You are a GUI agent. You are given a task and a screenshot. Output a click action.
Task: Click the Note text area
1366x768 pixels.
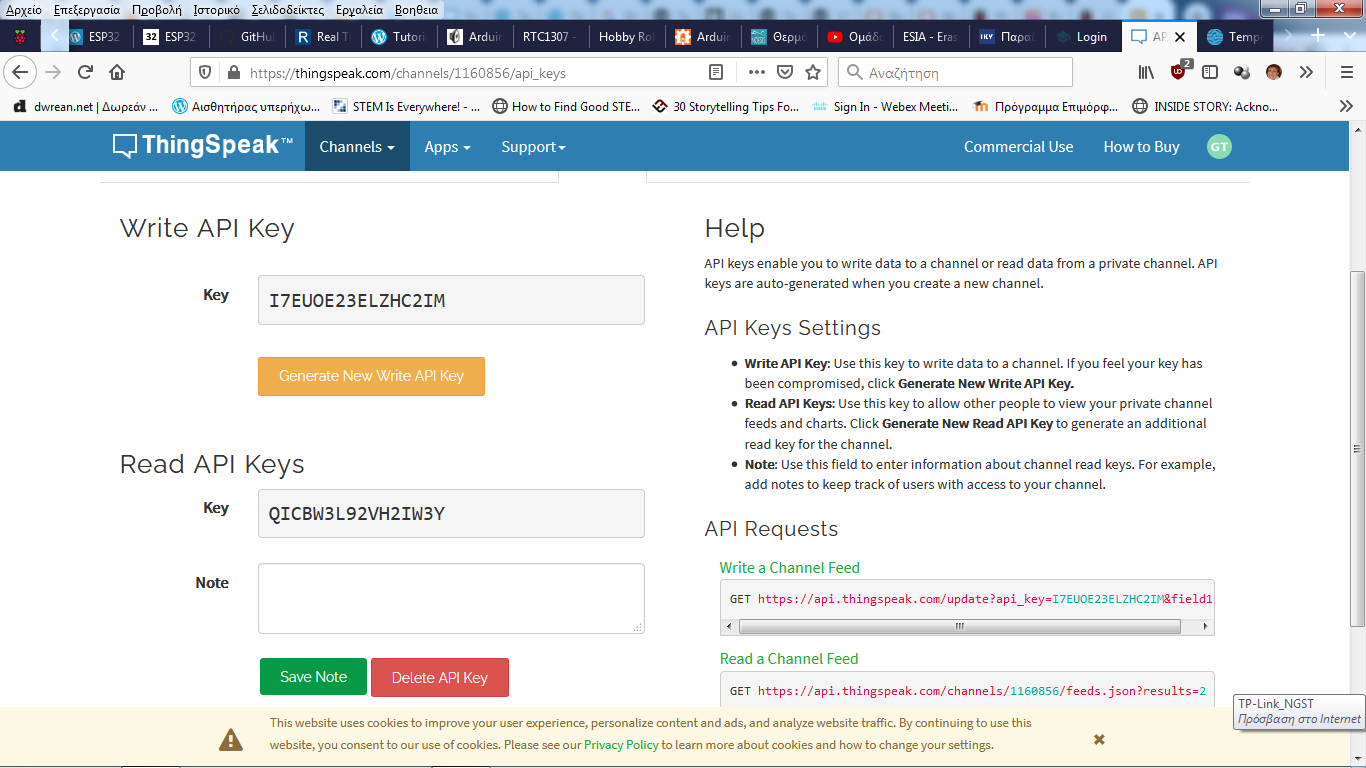tap(451, 598)
